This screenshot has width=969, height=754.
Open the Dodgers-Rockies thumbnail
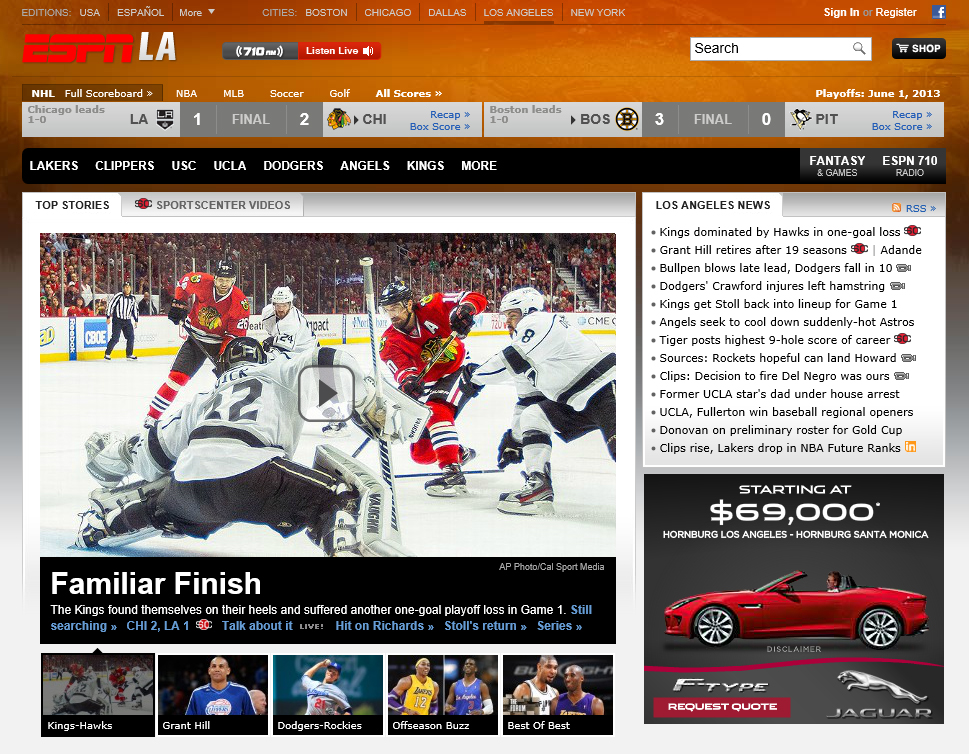pyautogui.click(x=328, y=695)
